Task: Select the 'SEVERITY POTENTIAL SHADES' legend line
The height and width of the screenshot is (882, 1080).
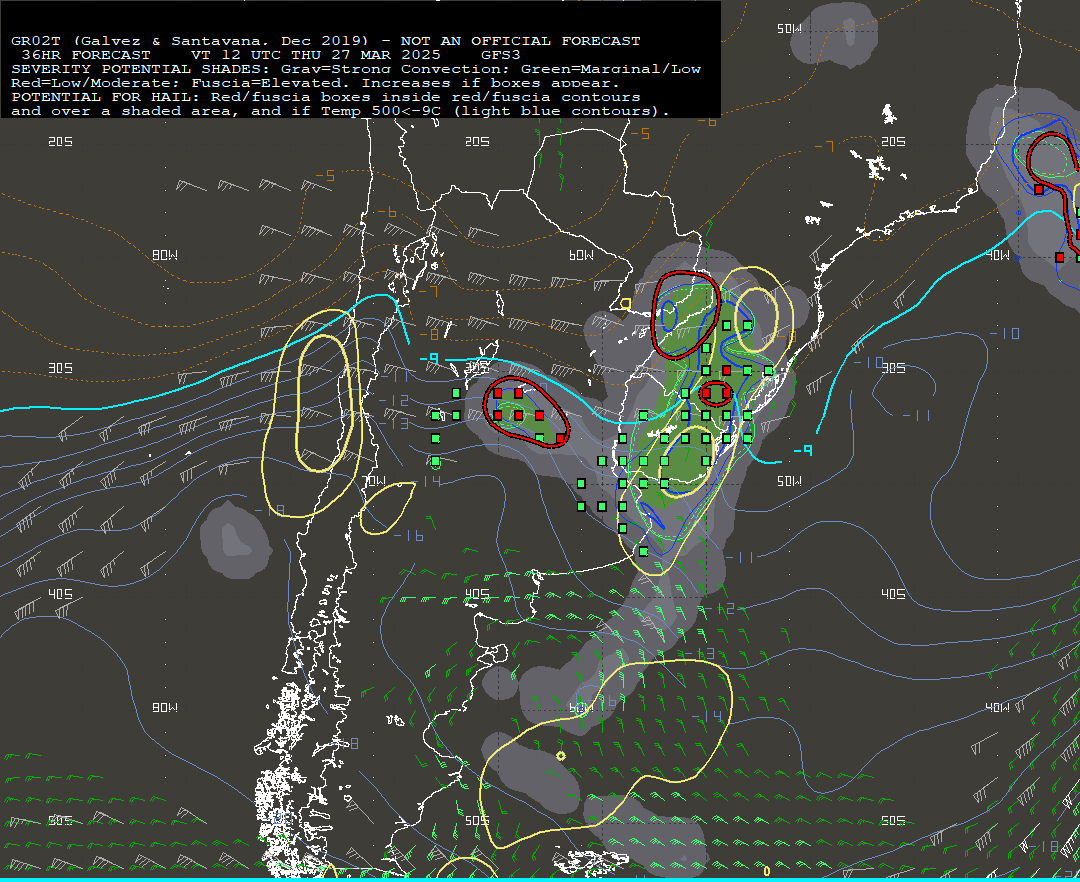Action: tap(356, 69)
